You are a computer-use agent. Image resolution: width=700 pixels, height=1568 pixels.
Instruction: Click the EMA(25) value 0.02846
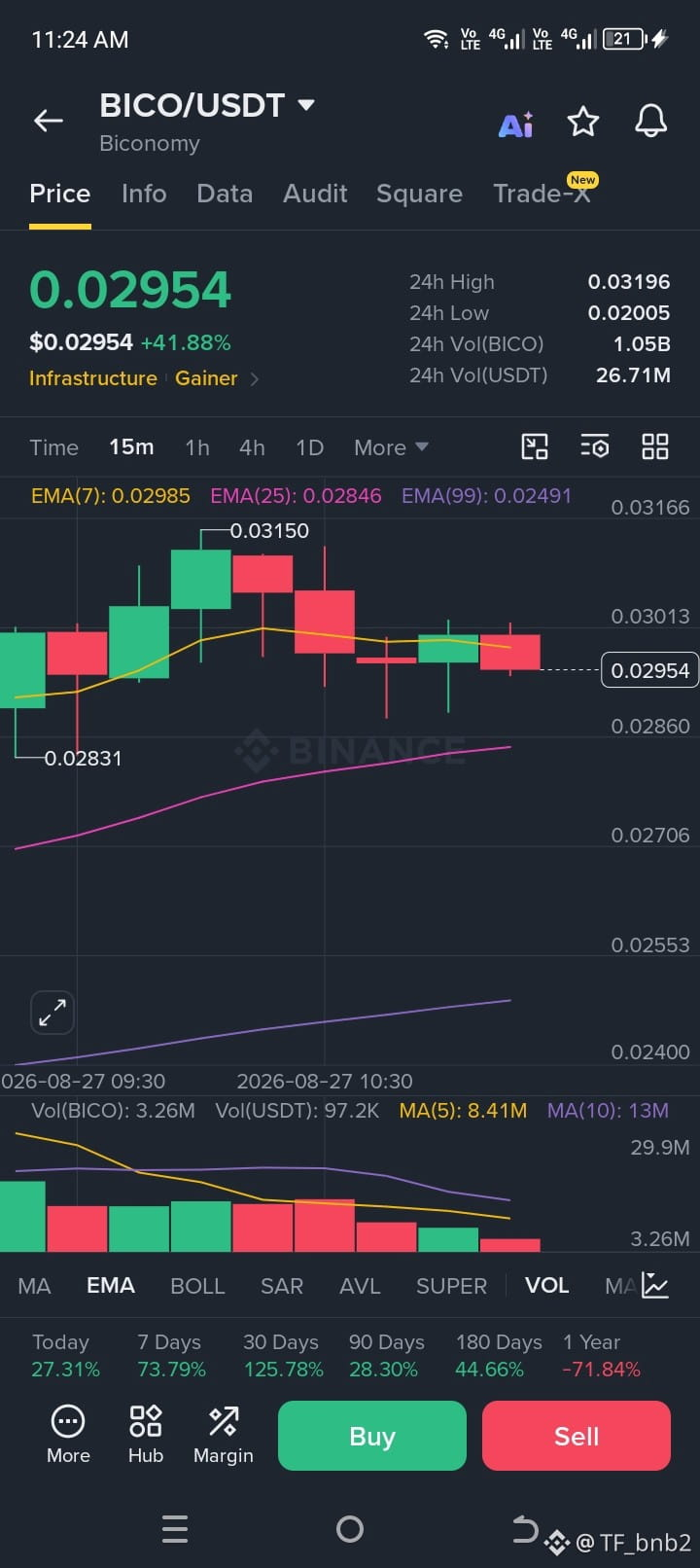[x=296, y=496]
